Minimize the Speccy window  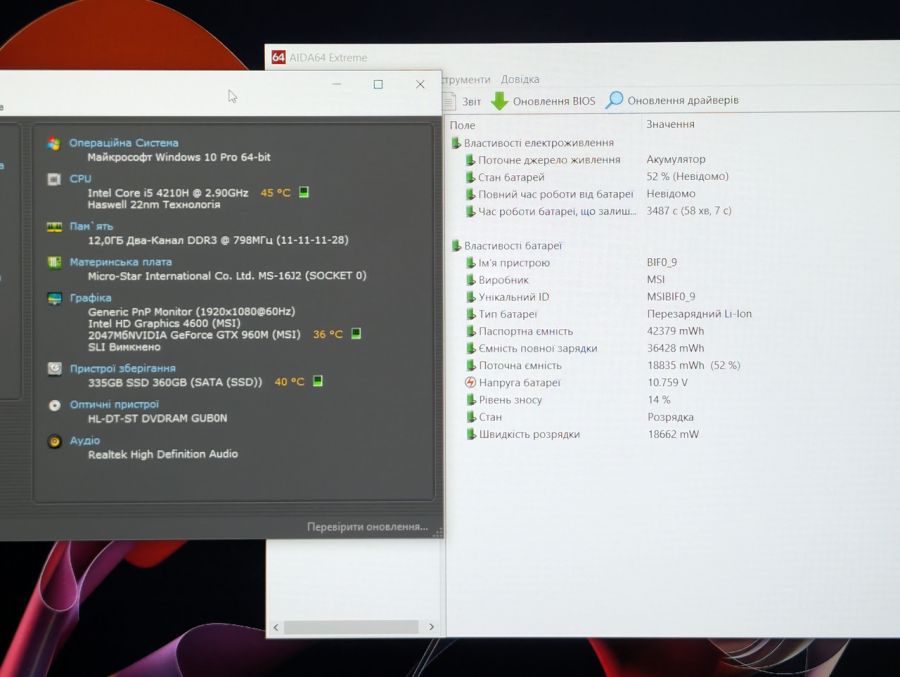[x=337, y=84]
